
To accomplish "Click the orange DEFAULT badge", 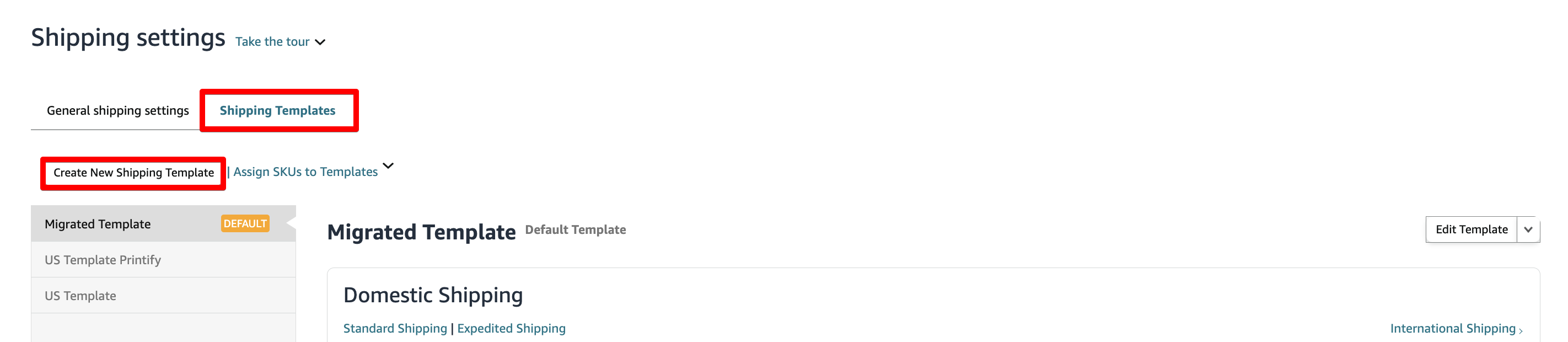I will (x=245, y=223).
